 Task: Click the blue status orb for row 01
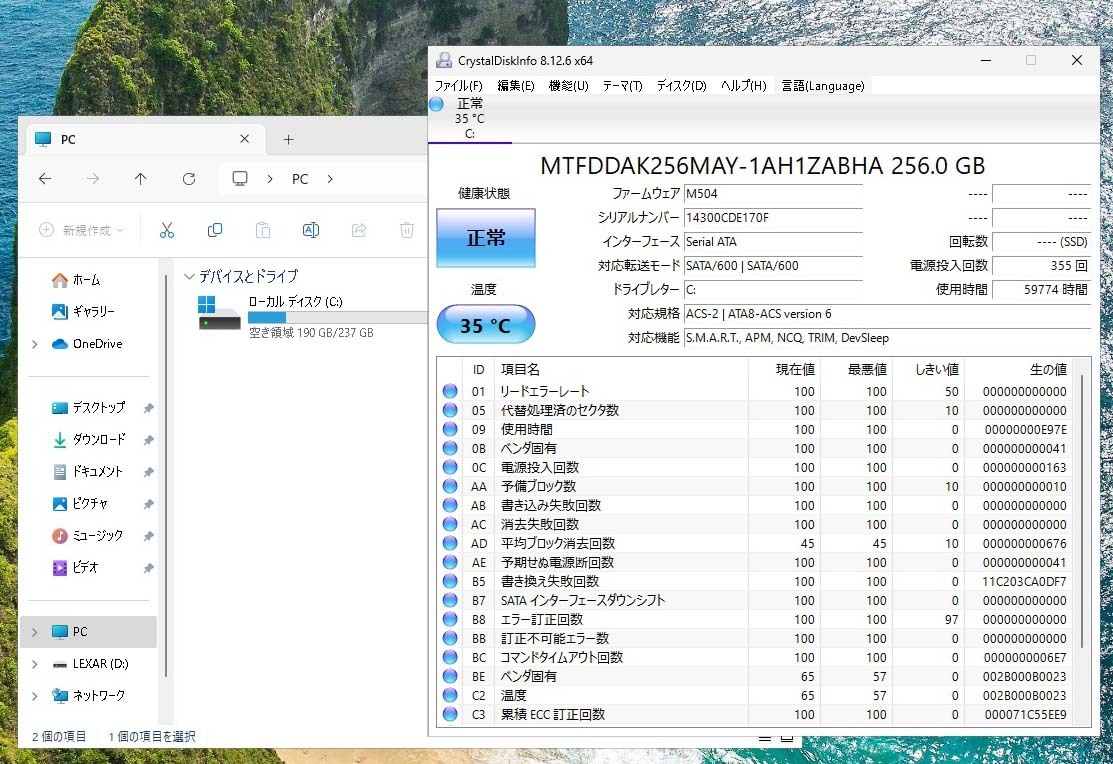(x=450, y=391)
